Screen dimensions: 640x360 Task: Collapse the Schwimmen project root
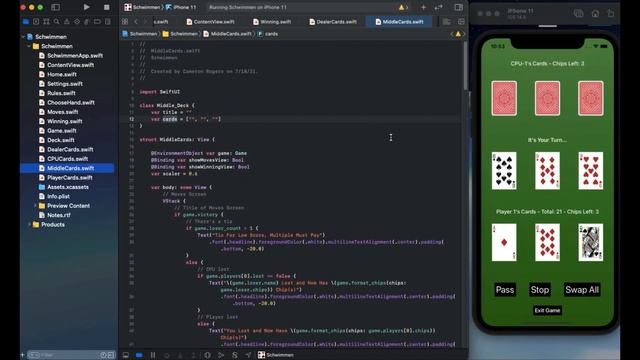coord(23,37)
